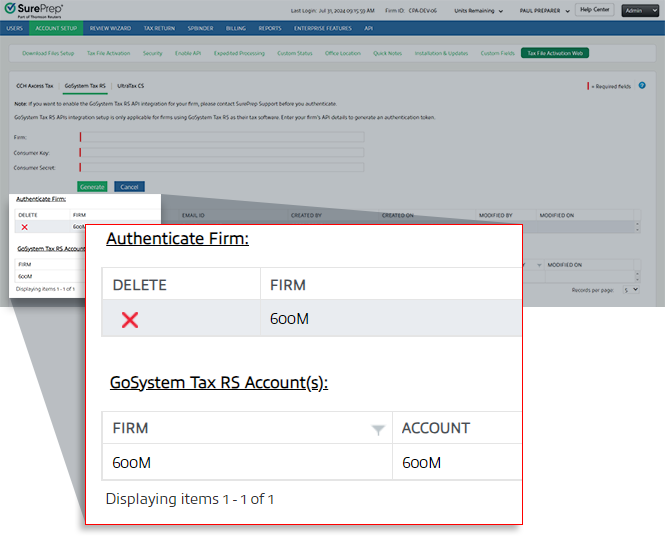Screen dimensions: 665x542
Task: Click the large red X in enlarged callout
Action: pyautogui.click(x=130, y=319)
